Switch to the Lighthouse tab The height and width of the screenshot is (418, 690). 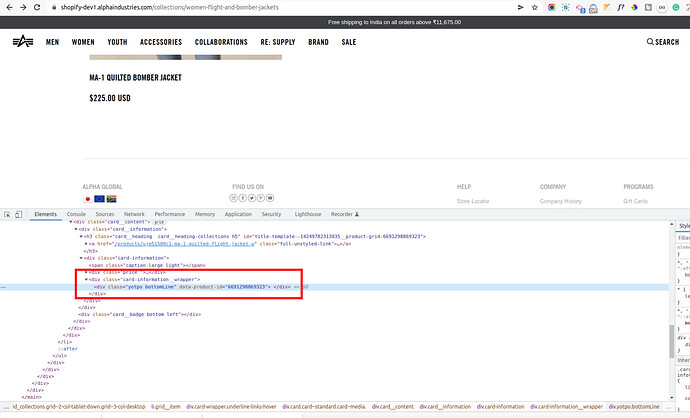tap(308, 214)
